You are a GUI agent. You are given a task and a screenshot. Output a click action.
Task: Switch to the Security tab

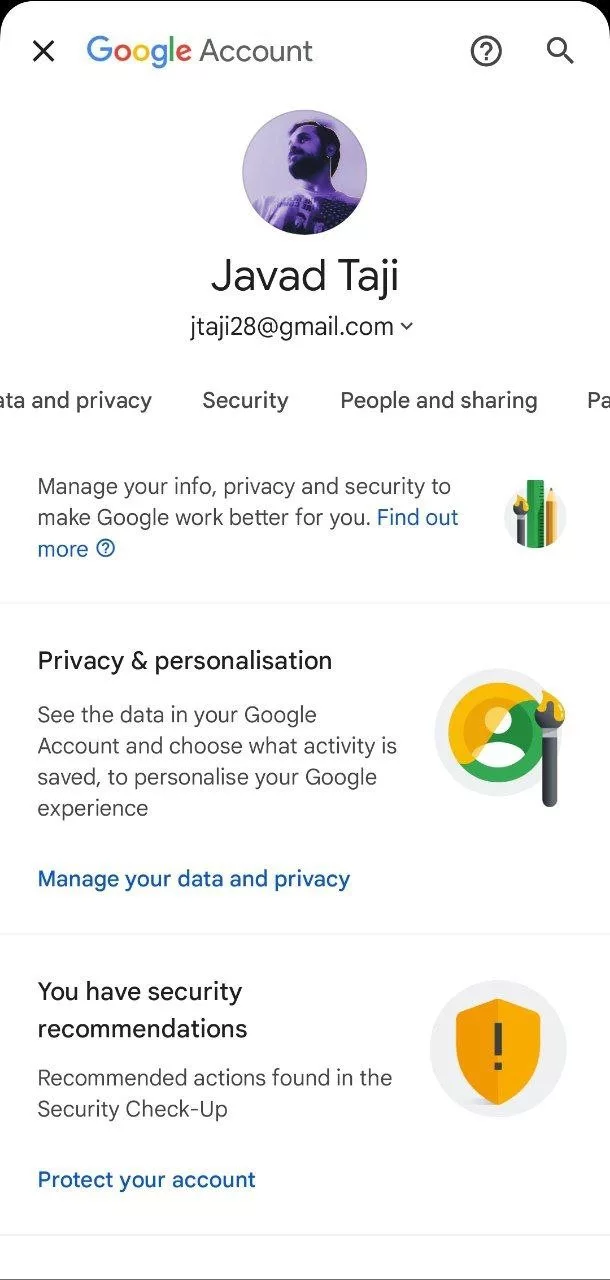245,401
